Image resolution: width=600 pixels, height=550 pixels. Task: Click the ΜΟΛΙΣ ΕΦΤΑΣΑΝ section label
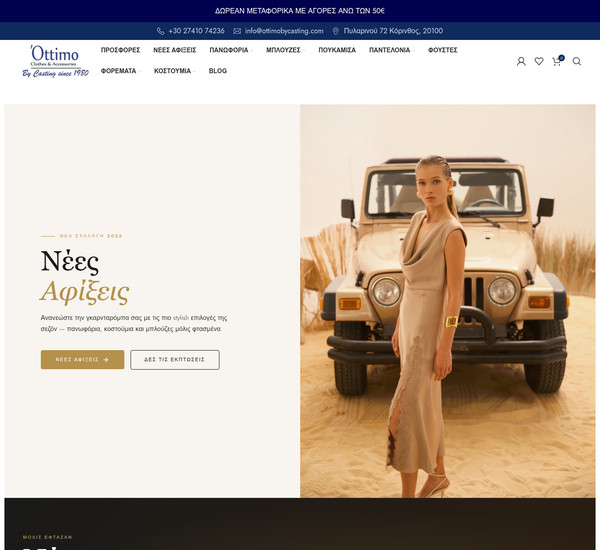pyautogui.click(x=47, y=537)
